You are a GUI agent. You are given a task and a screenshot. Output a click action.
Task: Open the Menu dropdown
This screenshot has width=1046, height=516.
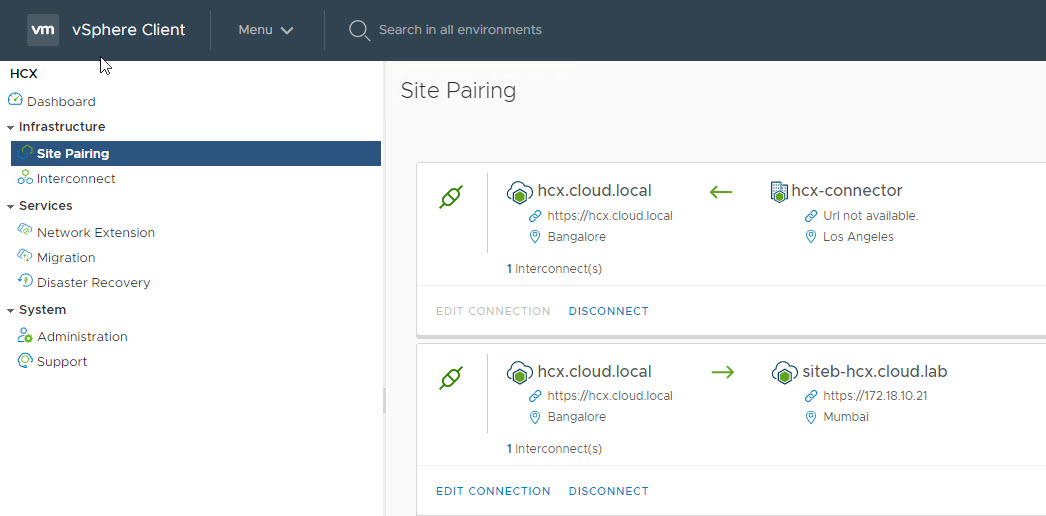[265, 30]
